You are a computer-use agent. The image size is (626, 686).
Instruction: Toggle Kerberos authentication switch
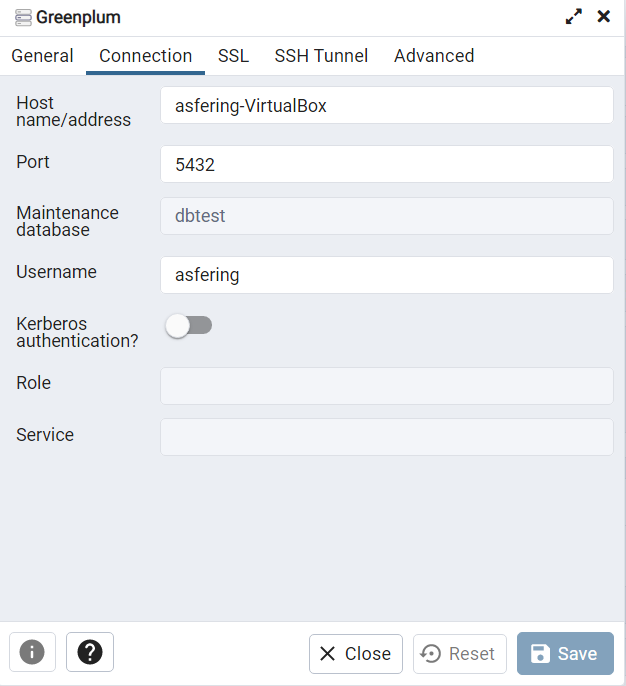click(189, 326)
